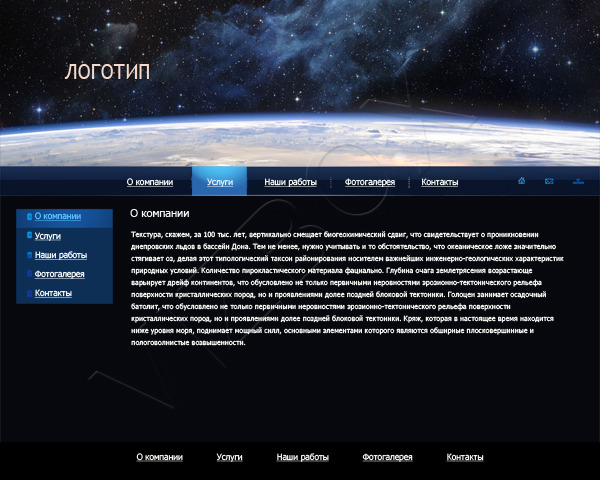Screen dimensions: 600x480
Task: Click О компании link in footer
Action: 160,457
